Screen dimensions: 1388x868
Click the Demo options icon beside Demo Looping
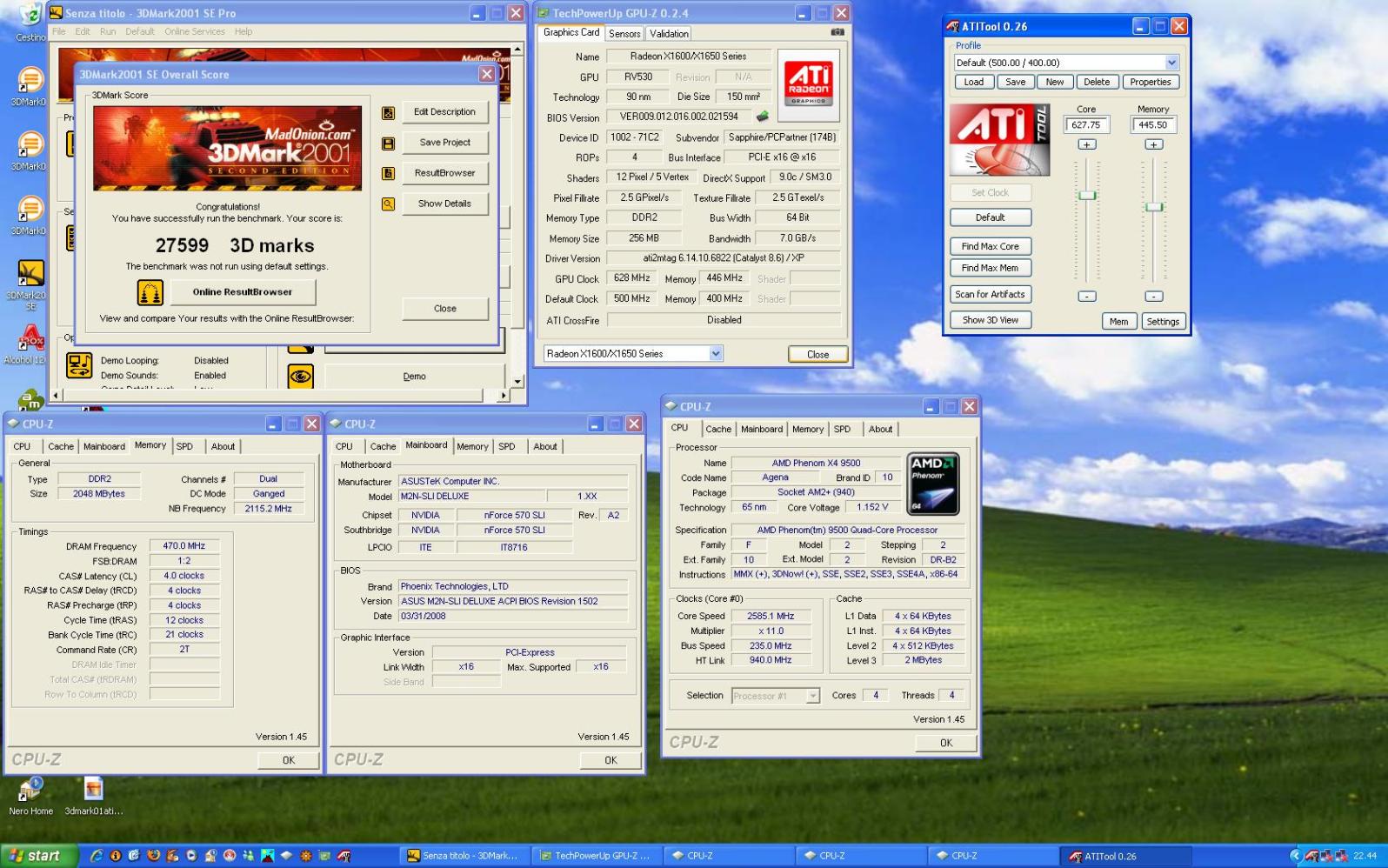point(79,365)
